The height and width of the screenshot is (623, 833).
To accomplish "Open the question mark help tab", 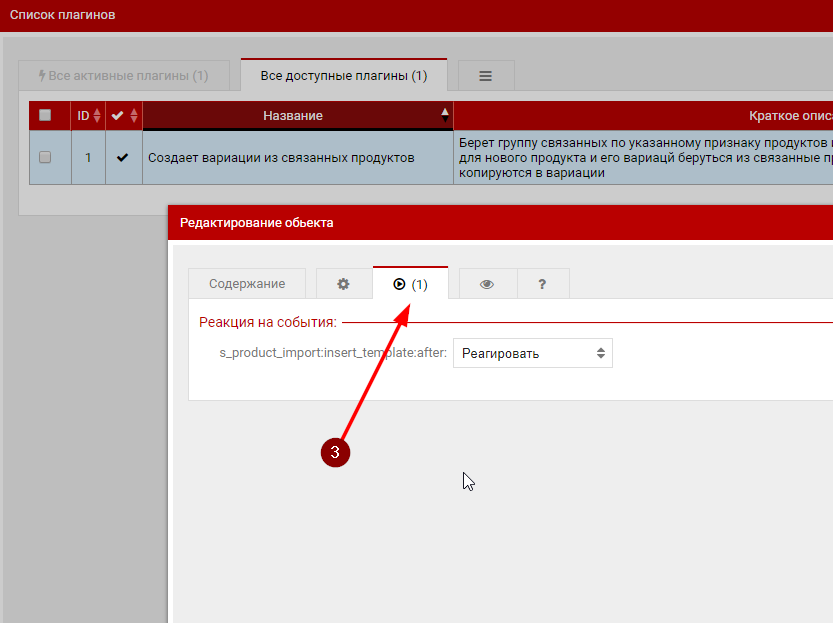I will (542, 284).
